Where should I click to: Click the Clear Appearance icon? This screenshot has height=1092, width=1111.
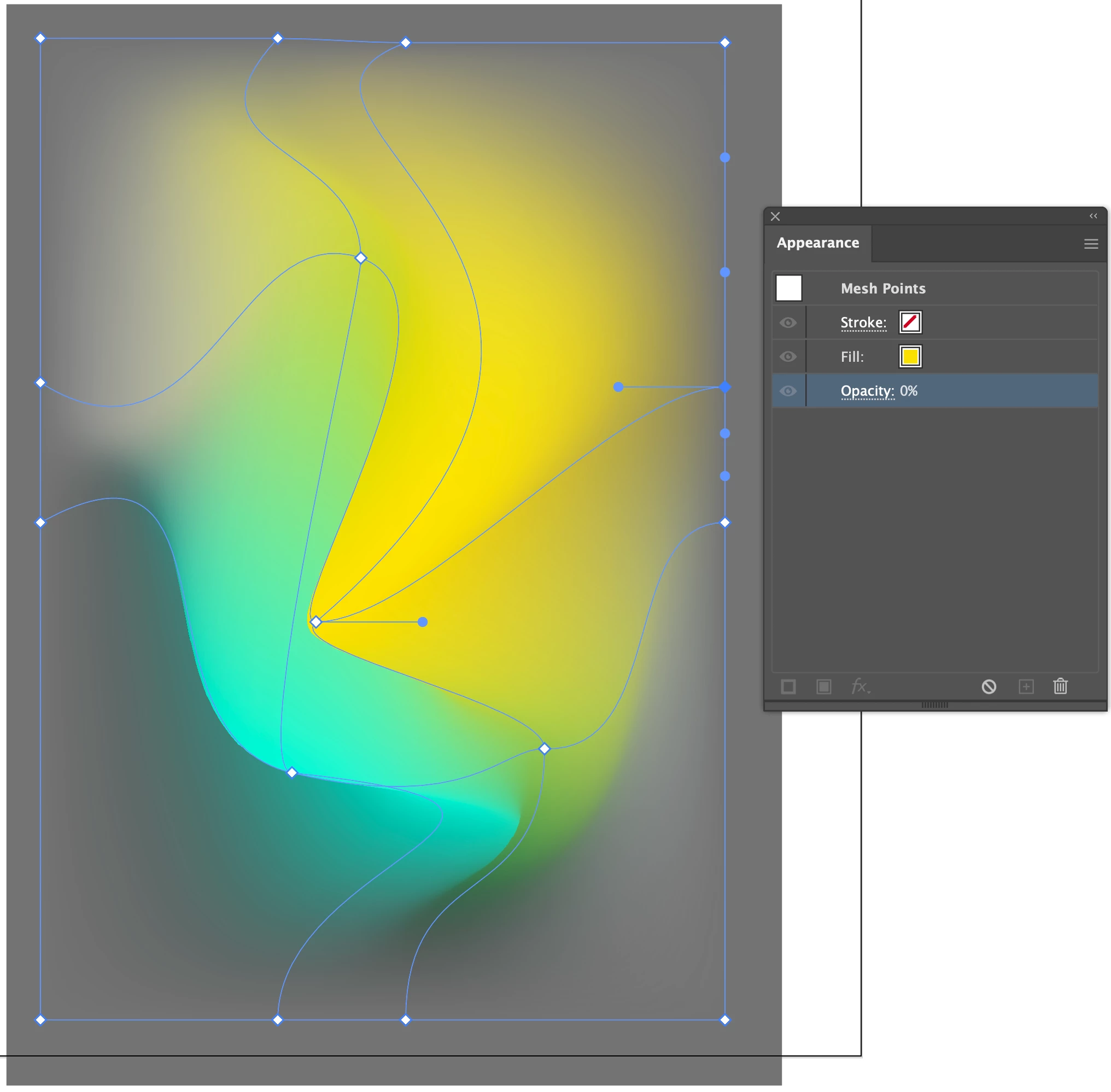(x=988, y=686)
